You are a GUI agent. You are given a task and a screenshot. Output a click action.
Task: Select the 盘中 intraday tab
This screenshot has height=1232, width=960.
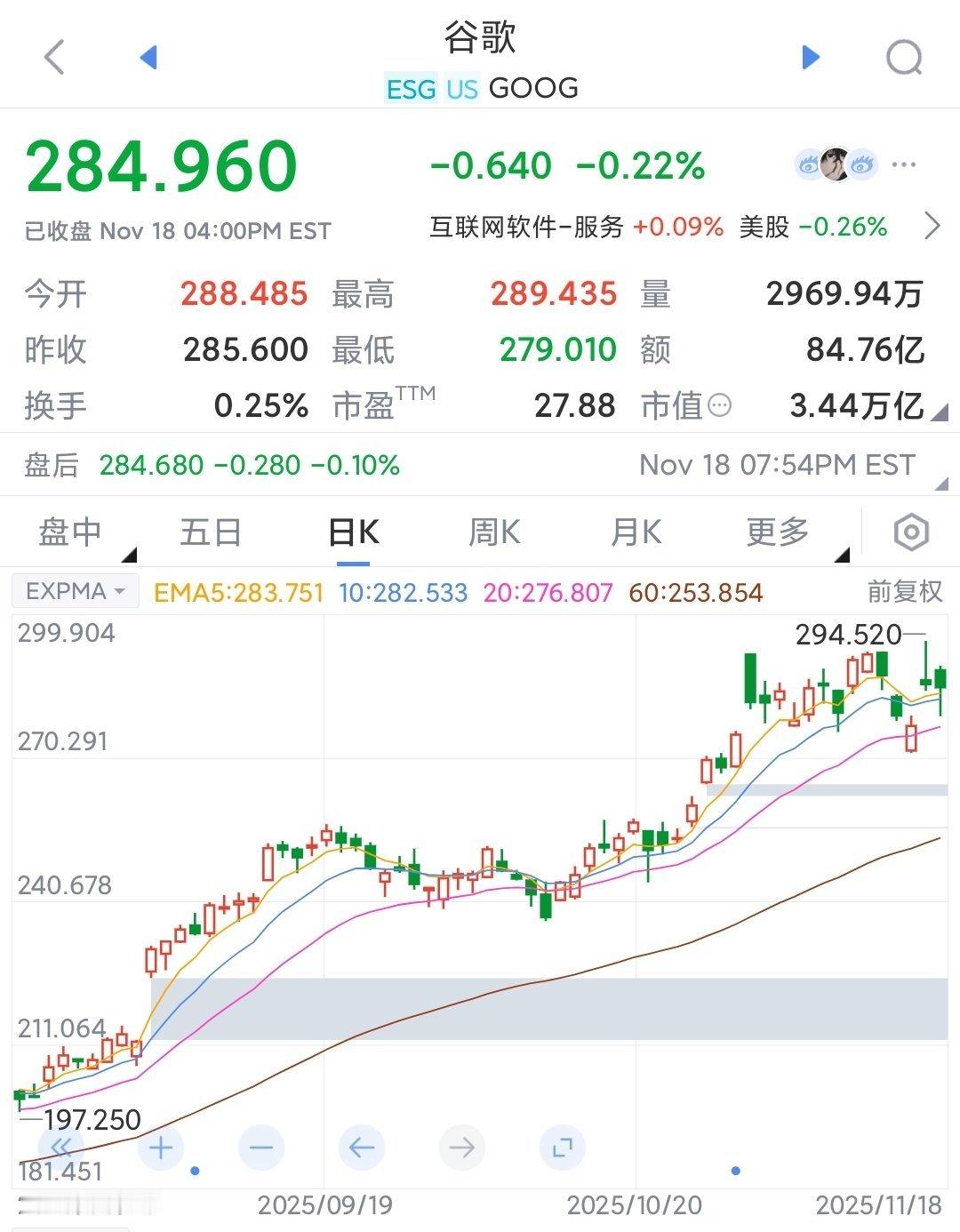tap(70, 532)
